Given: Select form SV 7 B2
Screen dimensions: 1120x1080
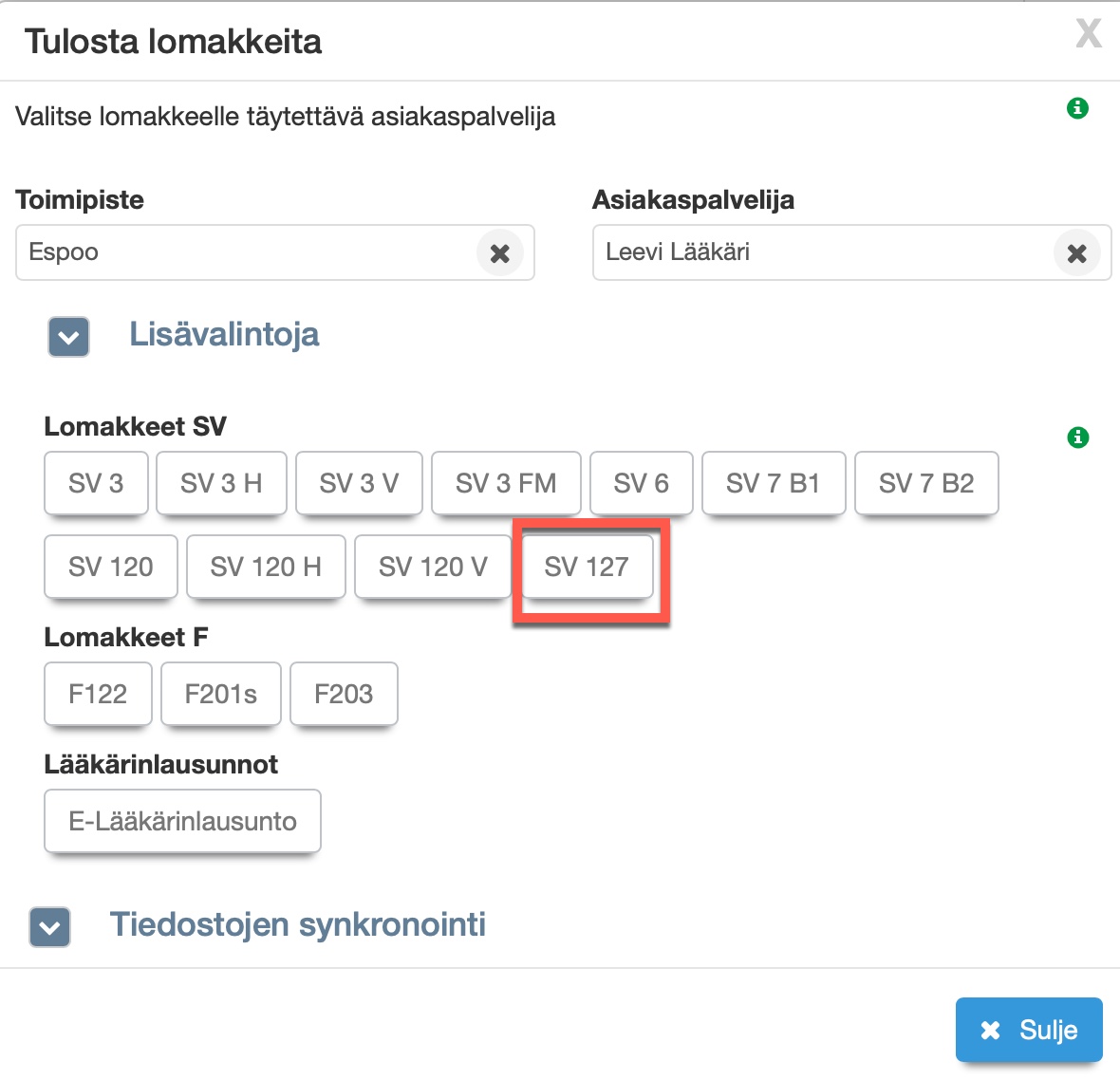Looking at the screenshot, I should coord(926,483).
